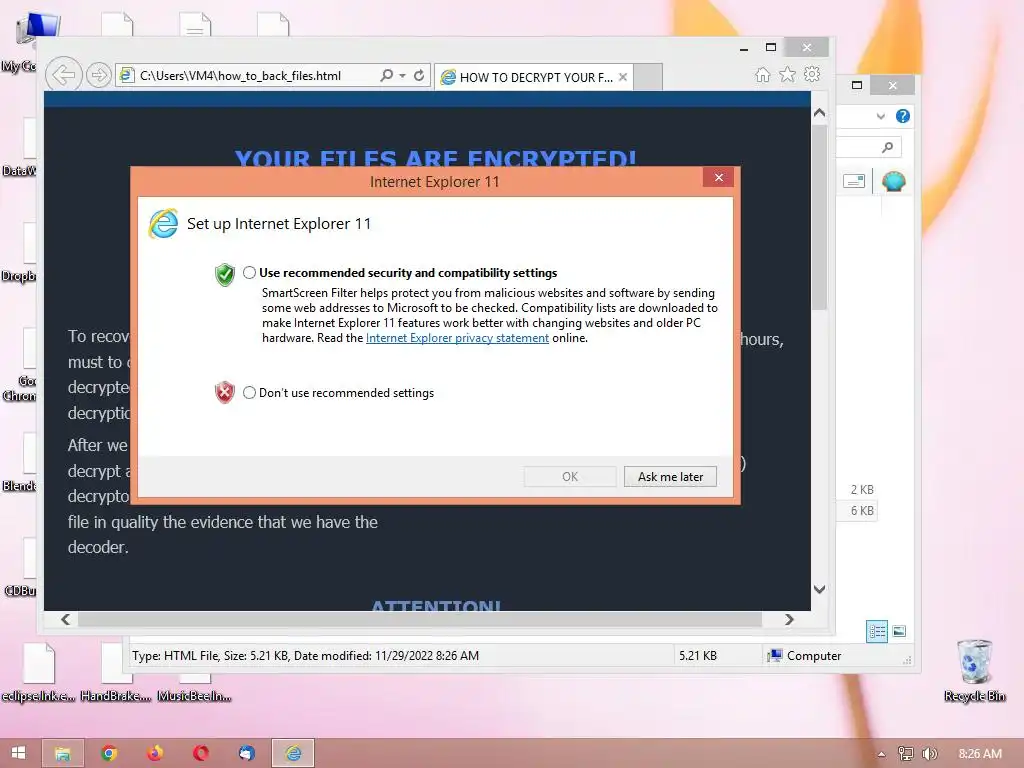
Task: Click Internet Explorer taskbar icon
Action: [x=293, y=754]
